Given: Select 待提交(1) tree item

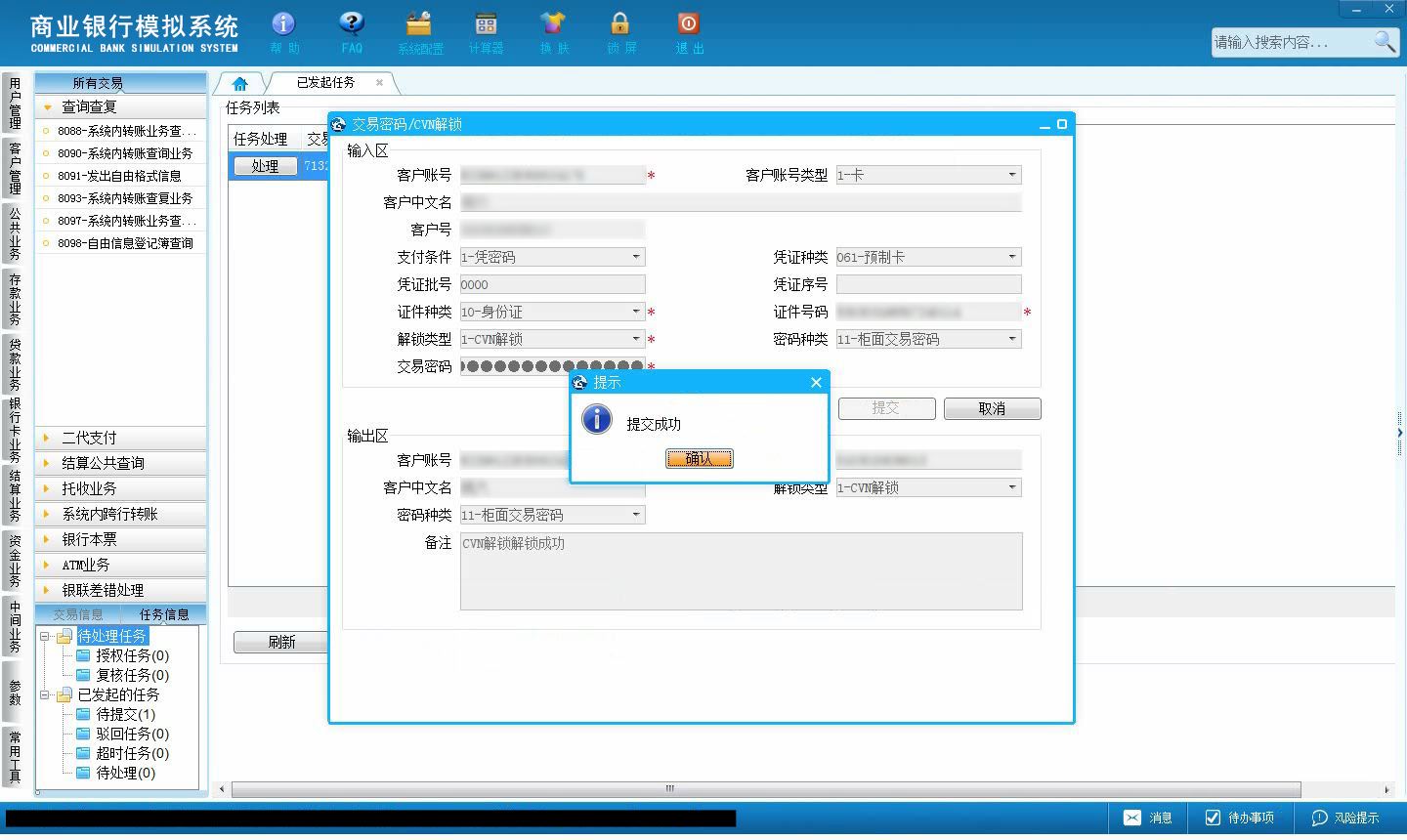Looking at the screenshot, I should click(125, 714).
